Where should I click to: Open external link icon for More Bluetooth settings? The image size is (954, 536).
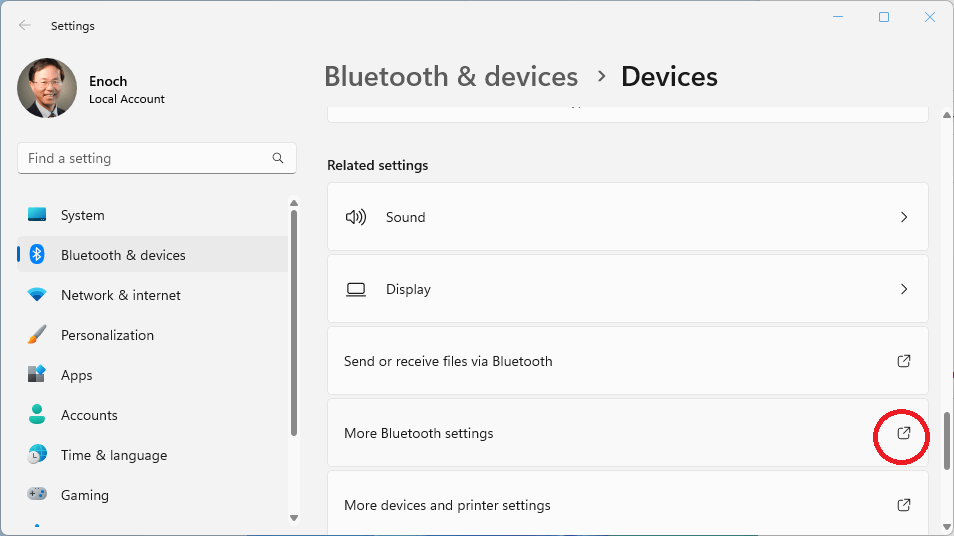coord(903,433)
